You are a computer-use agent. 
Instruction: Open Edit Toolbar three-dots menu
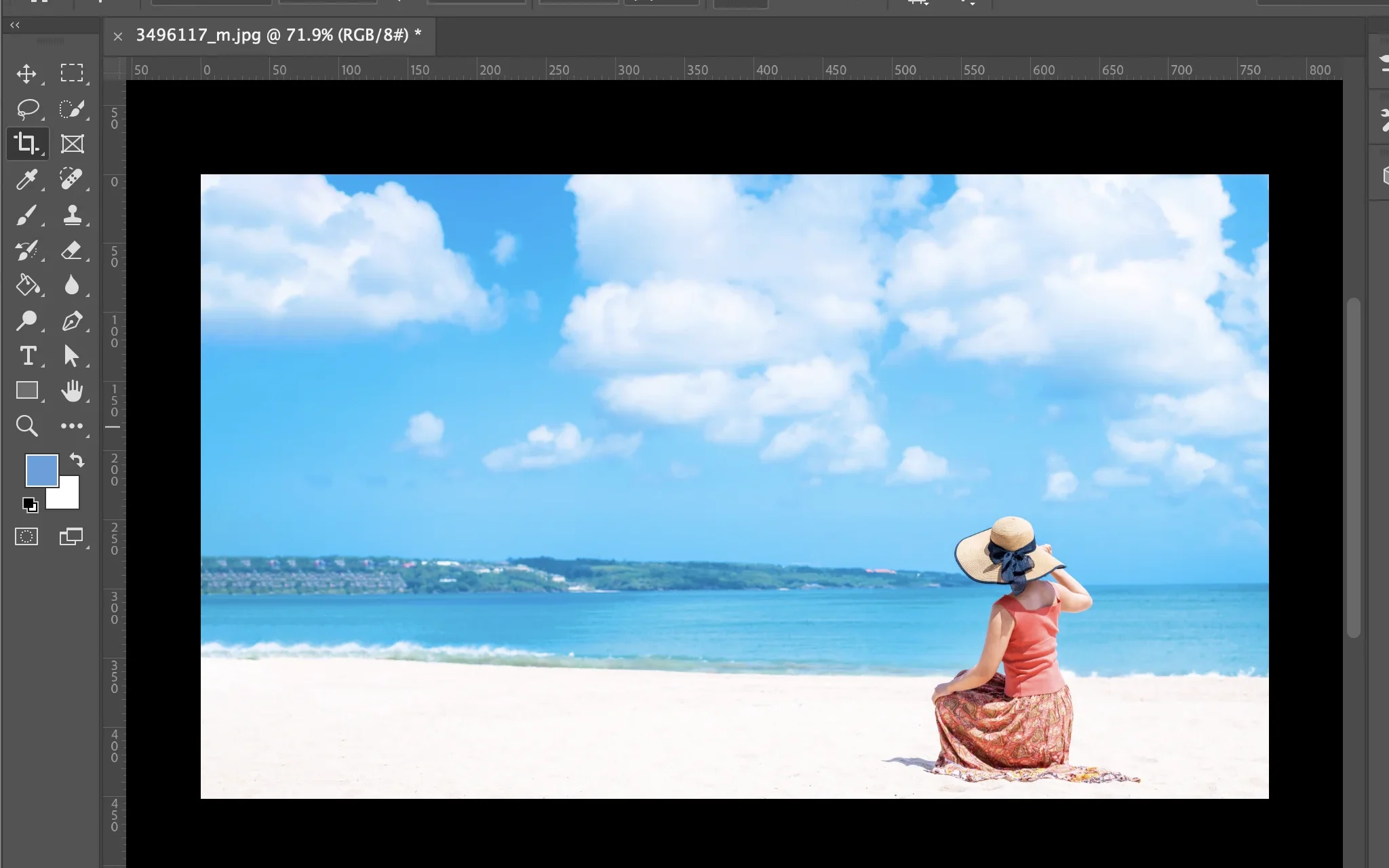tap(72, 426)
